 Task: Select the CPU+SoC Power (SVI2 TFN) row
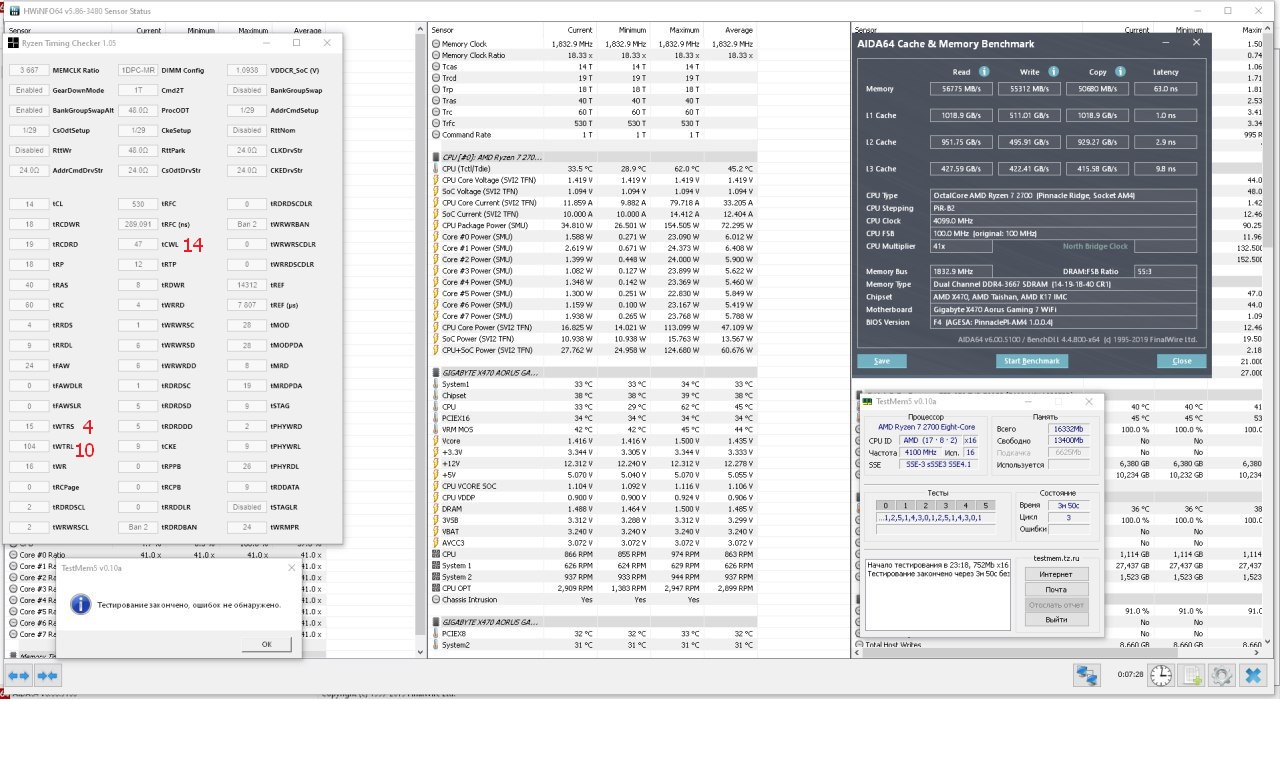[593, 350]
